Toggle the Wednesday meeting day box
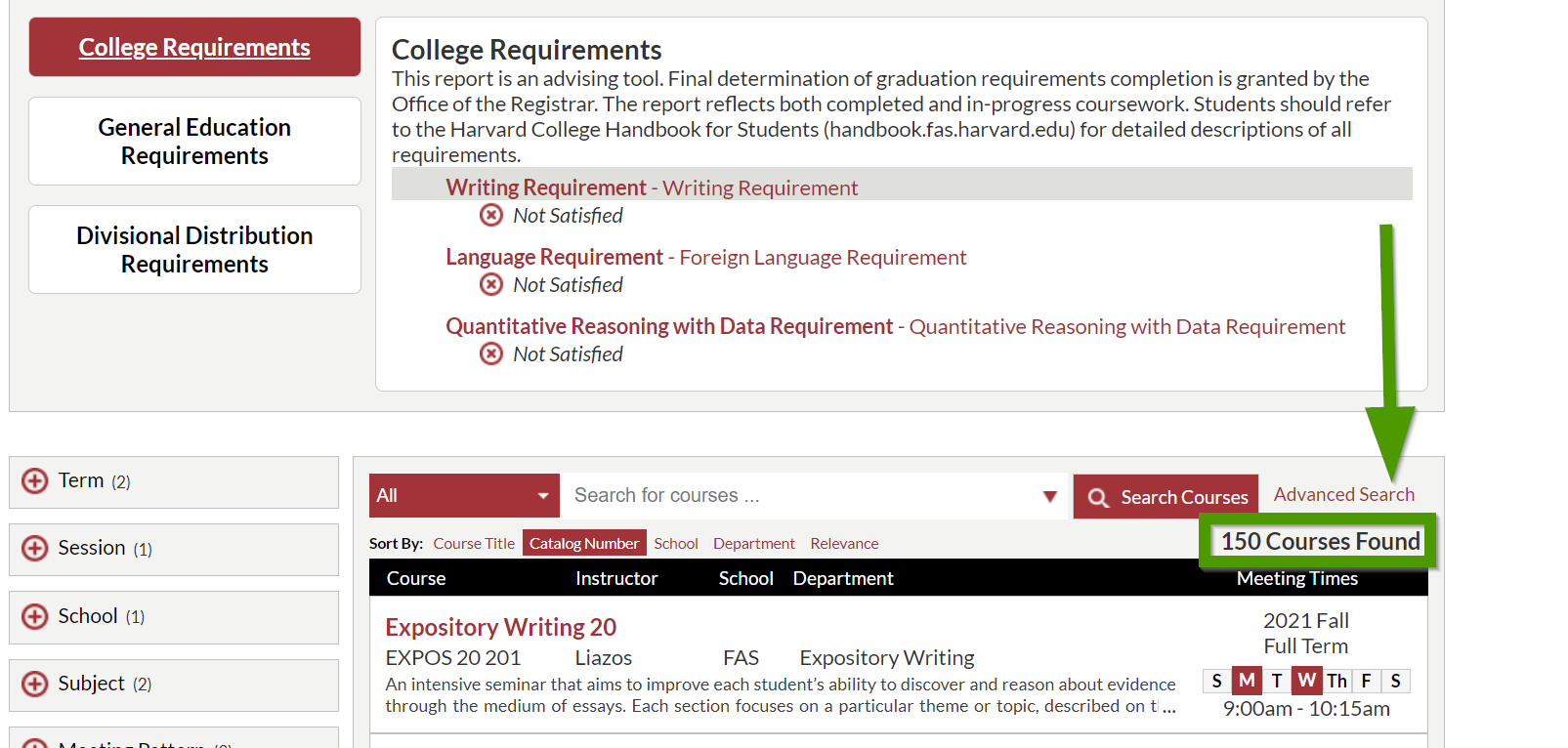The width and height of the screenshot is (1568, 748). (x=1306, y=681)
